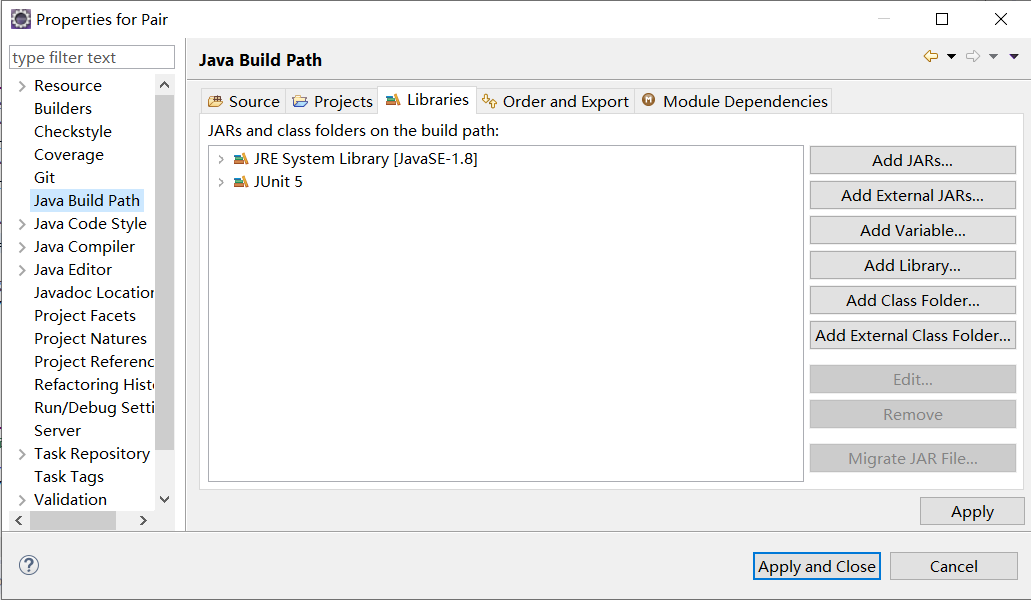Expand the Task Repository category
Viewport: 1031px width, 600px height.
pos(22,454)
